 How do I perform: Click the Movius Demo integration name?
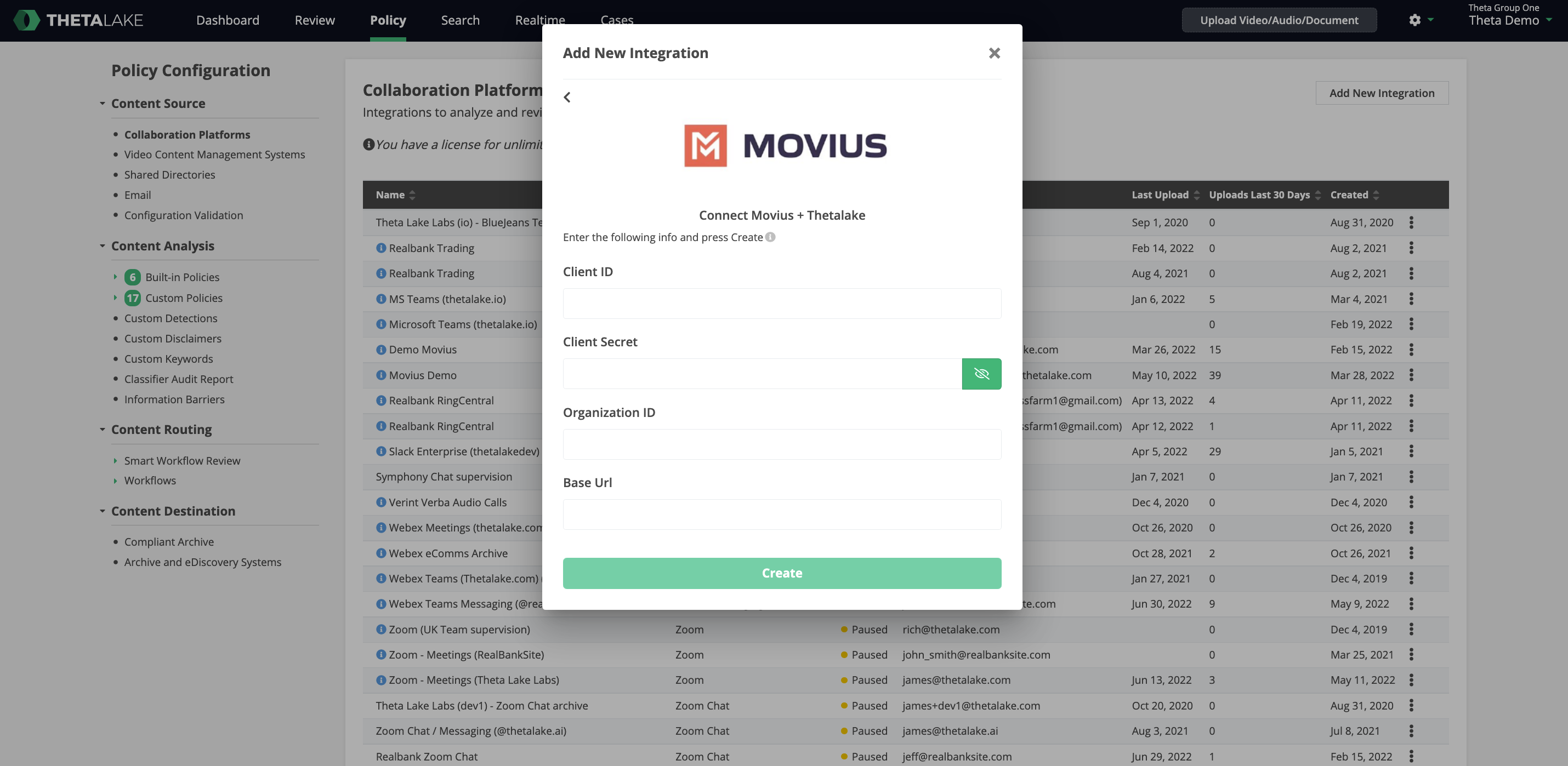coord(423,375)
